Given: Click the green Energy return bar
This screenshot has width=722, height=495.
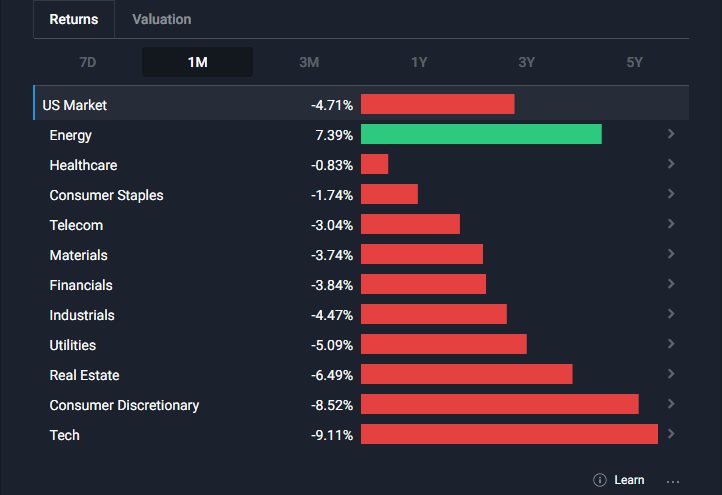Looking at the screenshot, I should pos(481,134).
